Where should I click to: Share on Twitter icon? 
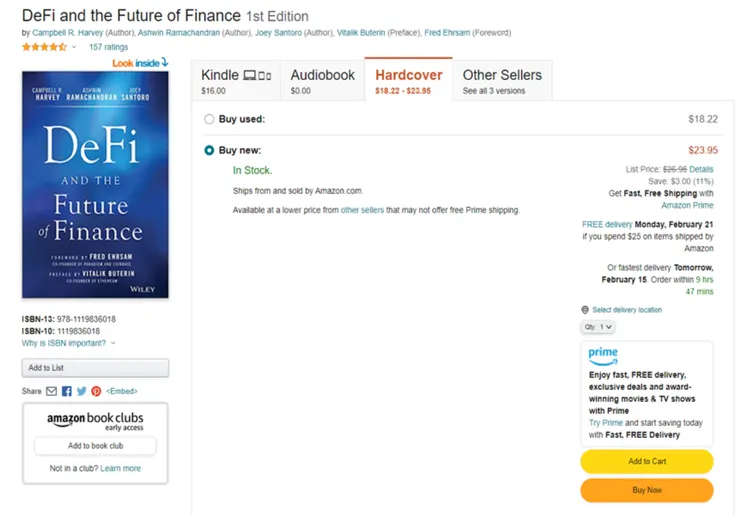coord(81,391)
